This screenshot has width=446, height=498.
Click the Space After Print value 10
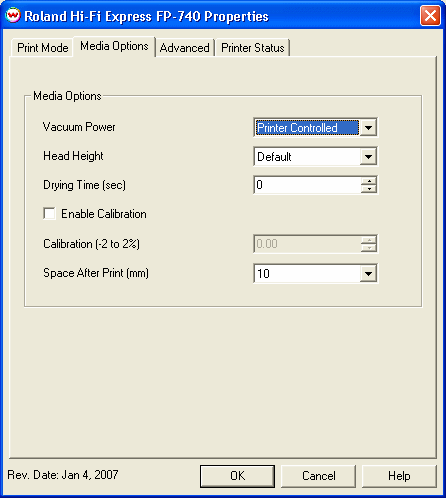point(263,274)
